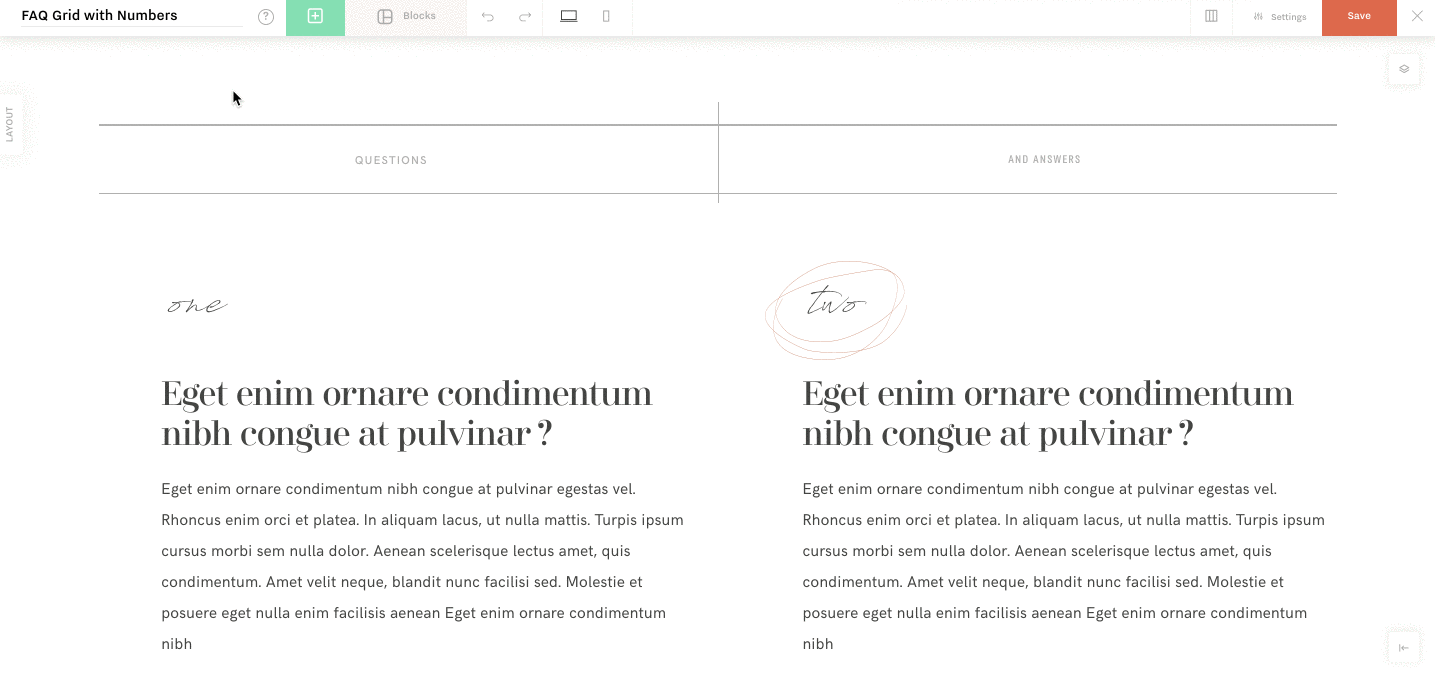
Task: Select the left column answer paragraph
Action: point(422,567)
